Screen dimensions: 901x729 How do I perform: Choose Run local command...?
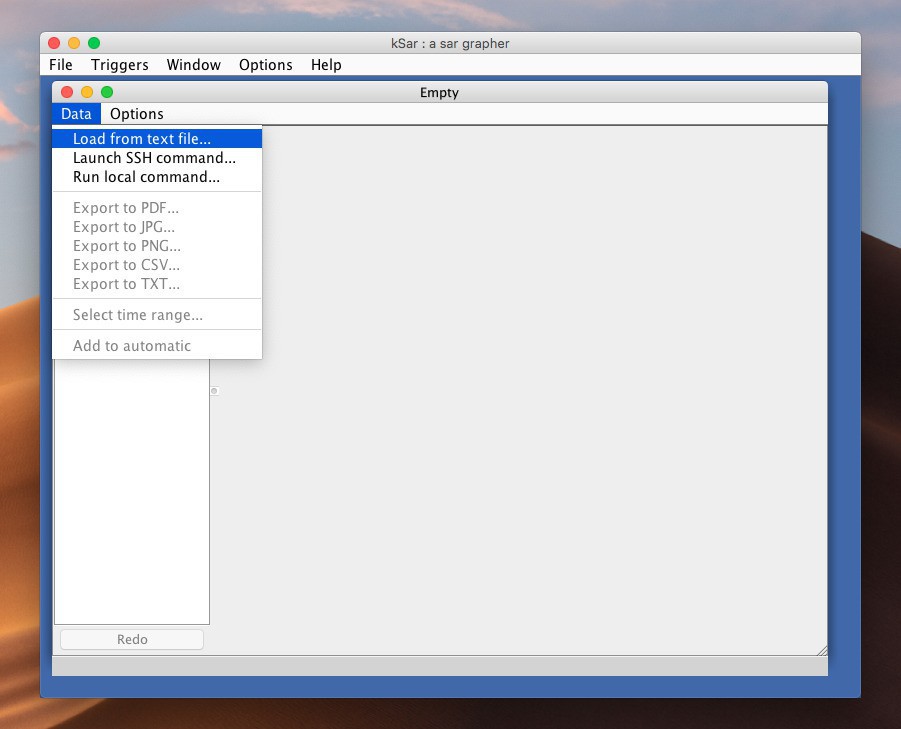(157, 177)
